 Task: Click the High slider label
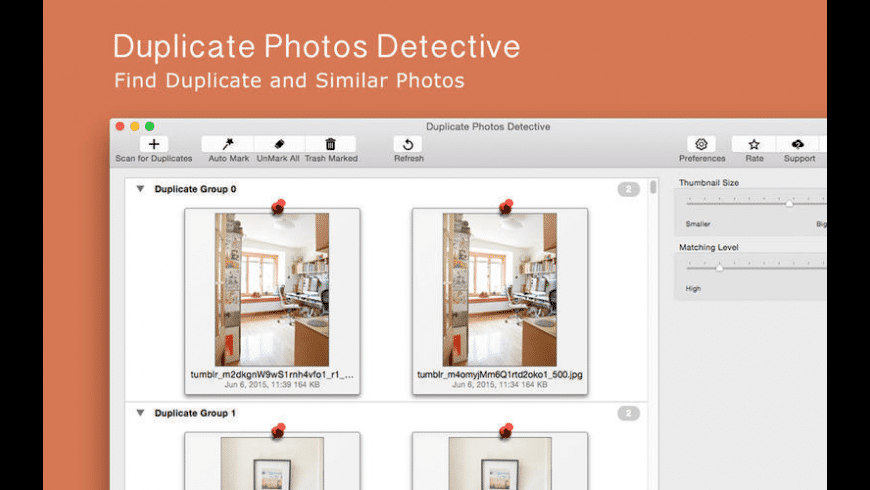tap(693, 289)
